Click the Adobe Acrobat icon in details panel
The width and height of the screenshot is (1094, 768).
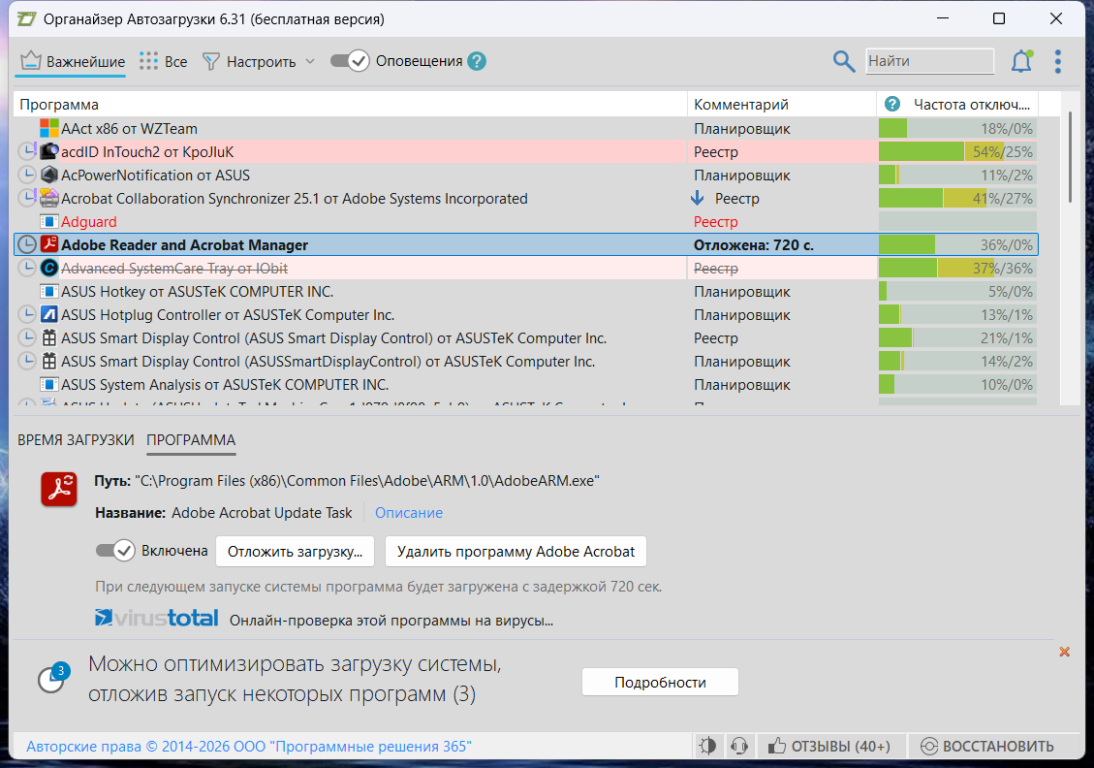[x=59, y=489]
